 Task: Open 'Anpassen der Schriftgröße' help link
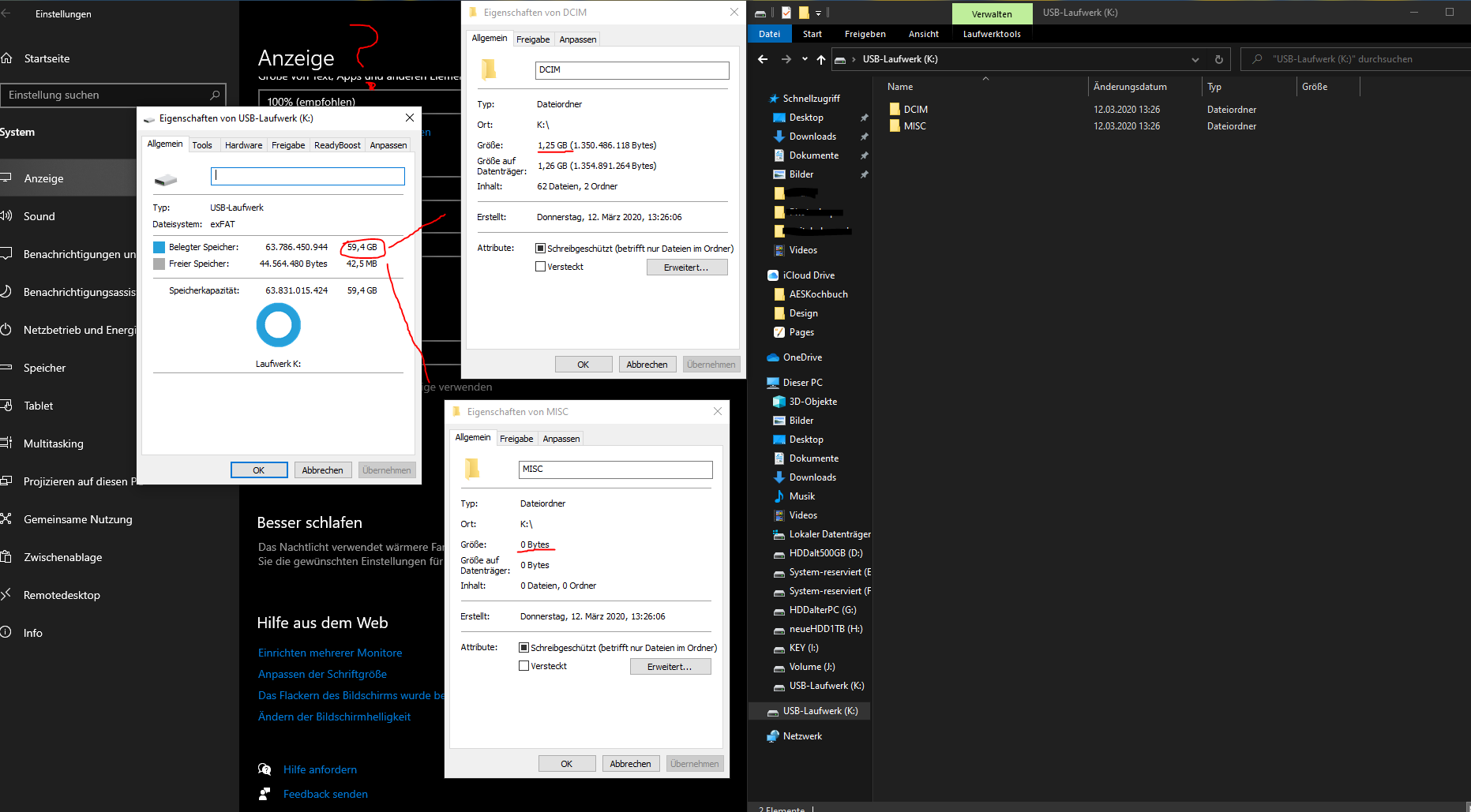(322, 674)
